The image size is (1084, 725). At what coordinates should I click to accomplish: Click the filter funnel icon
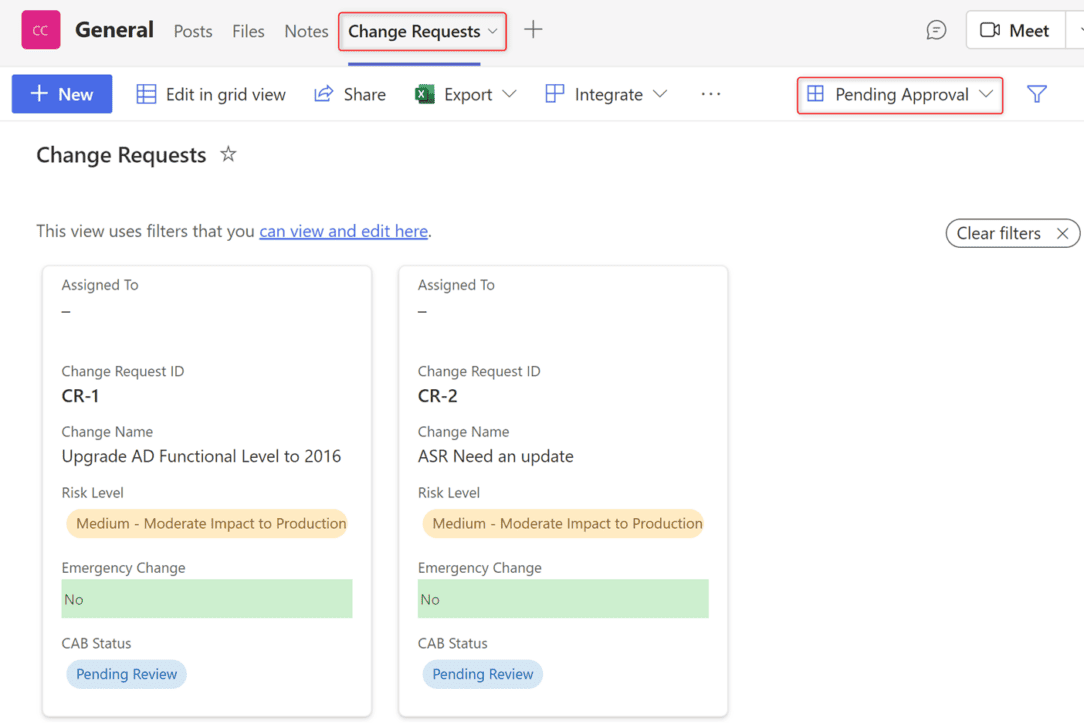(x=1037, y=93)
